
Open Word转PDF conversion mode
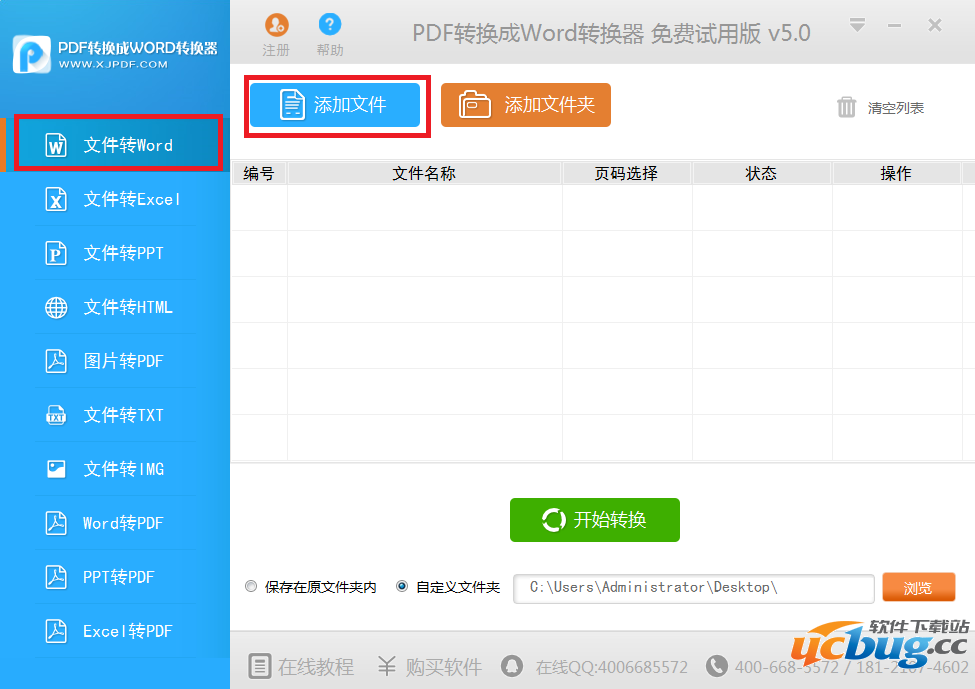pos(115,523)
